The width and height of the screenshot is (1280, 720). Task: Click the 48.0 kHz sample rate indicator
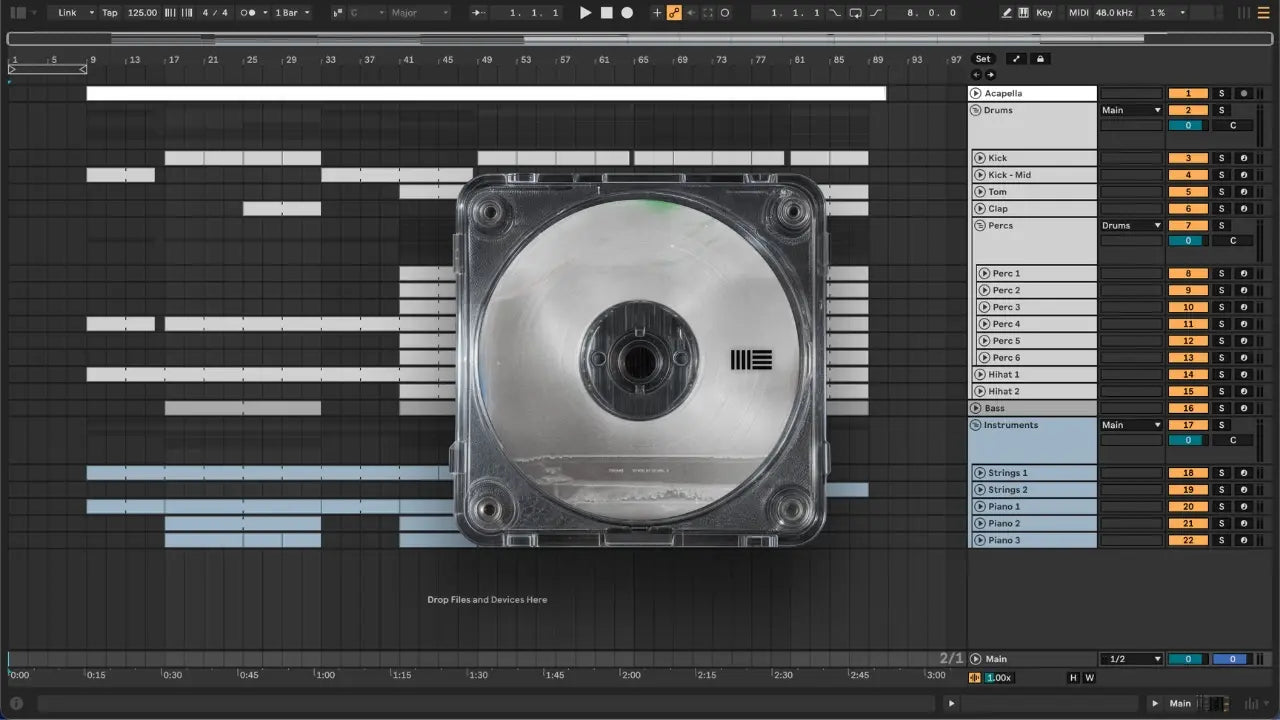1116,13
